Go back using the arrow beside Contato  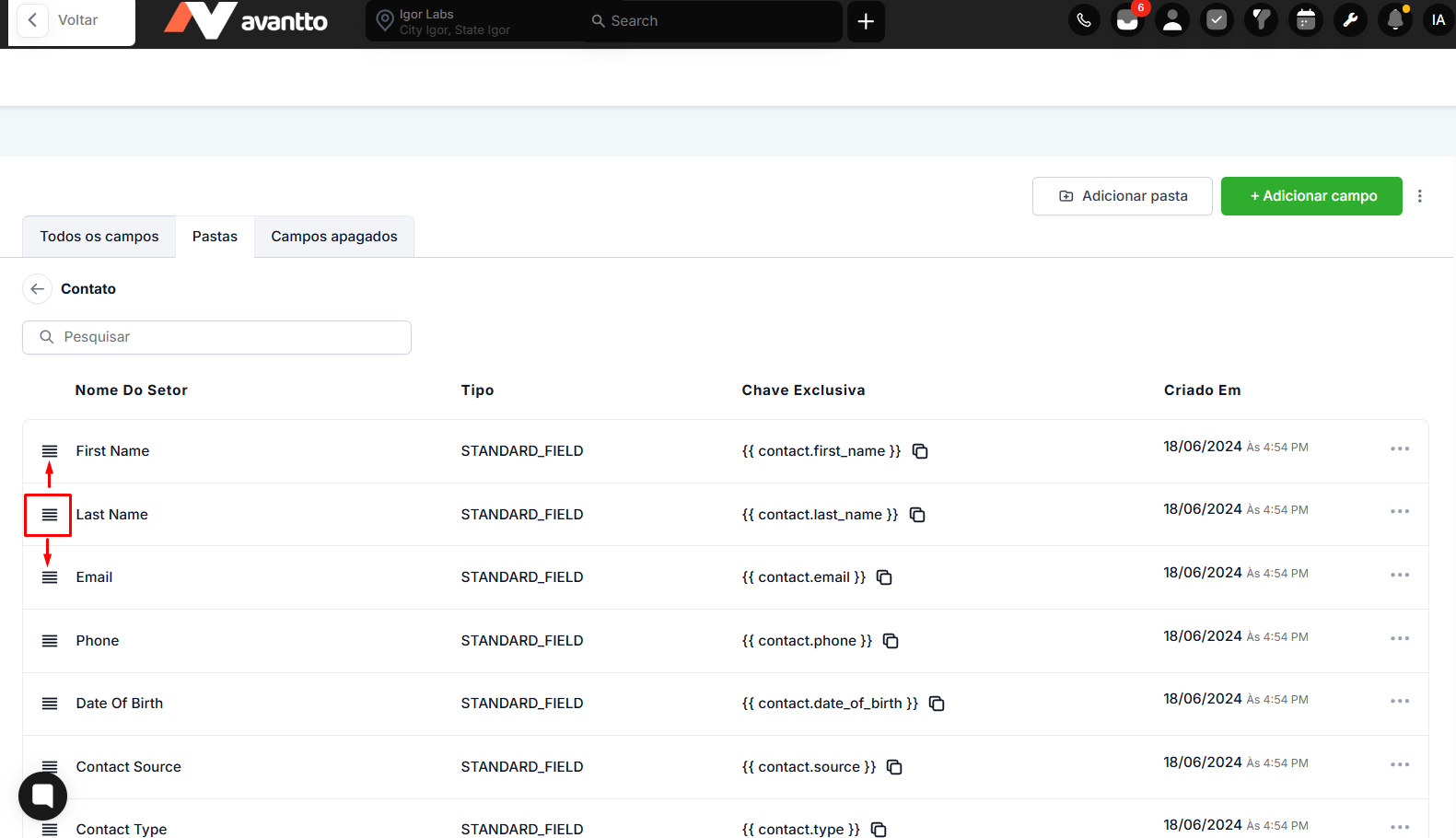[x=37, y=289]
